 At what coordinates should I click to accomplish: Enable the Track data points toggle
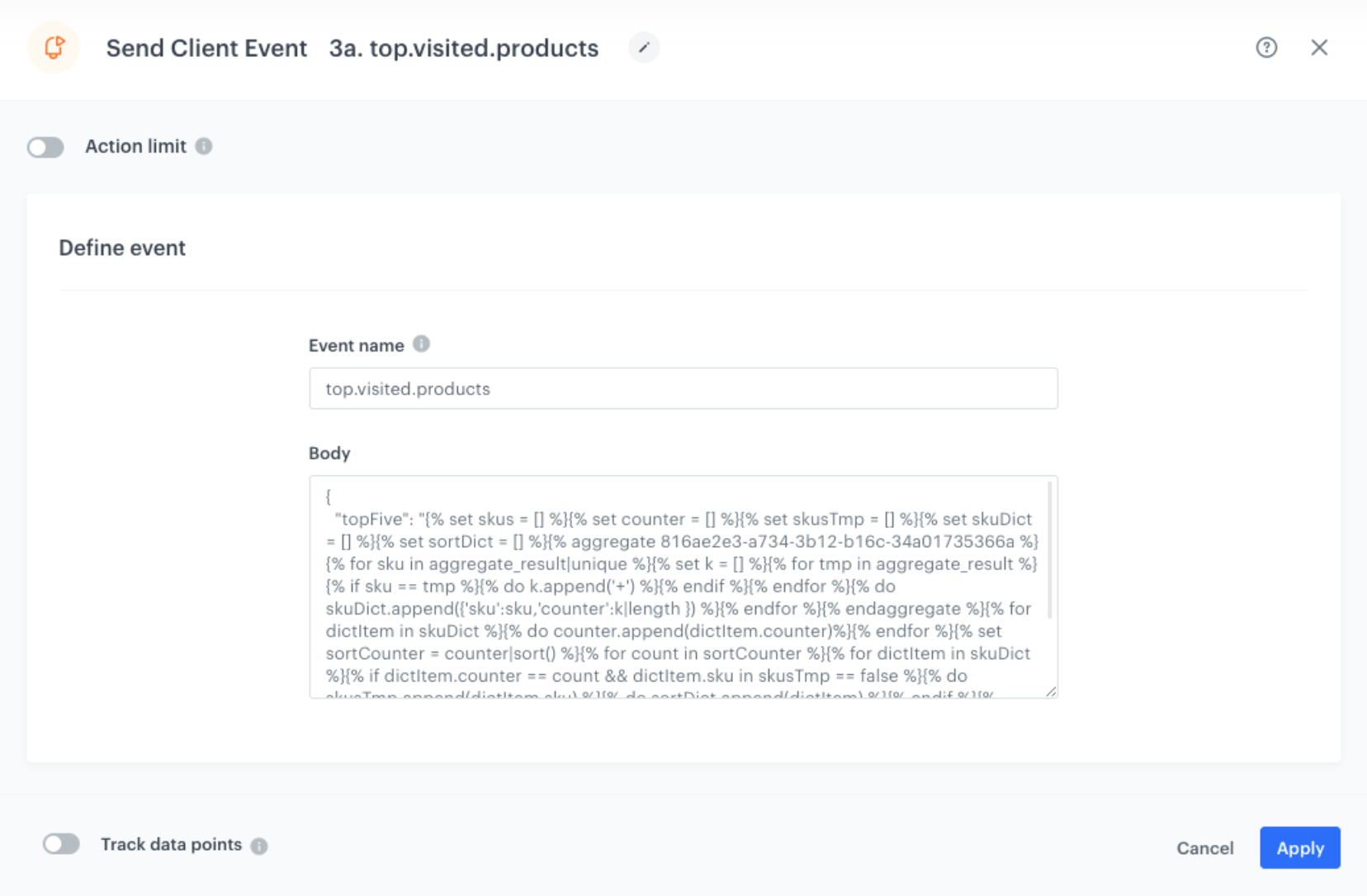[x=61, y=843]
